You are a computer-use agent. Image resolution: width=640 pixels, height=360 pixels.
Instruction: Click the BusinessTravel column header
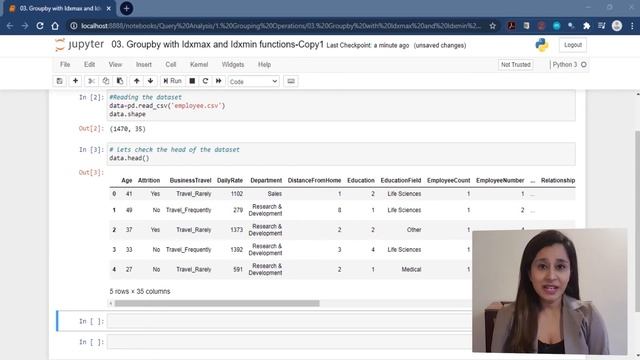(x=190, y=180)
